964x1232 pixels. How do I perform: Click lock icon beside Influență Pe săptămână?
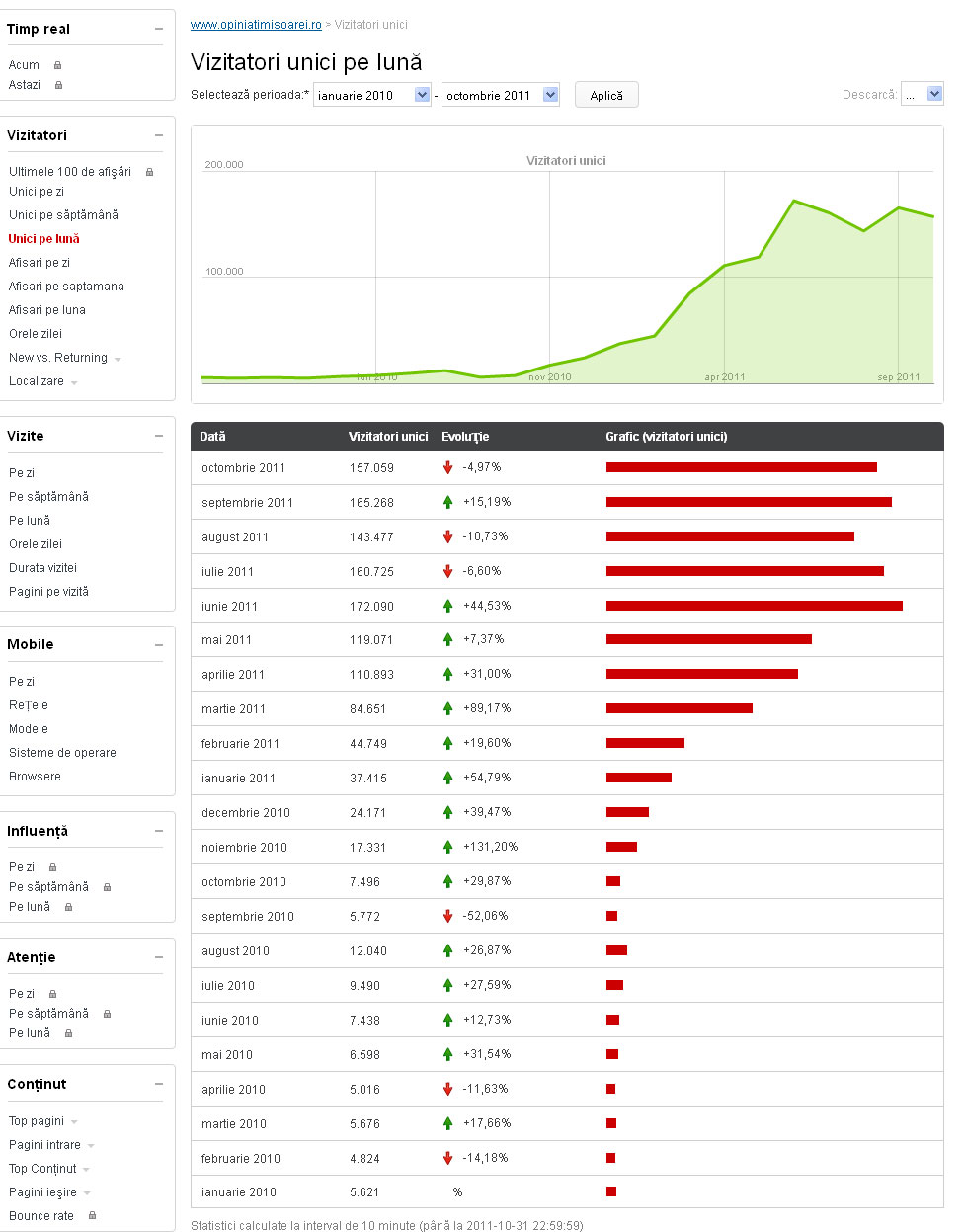pos(107,887)
